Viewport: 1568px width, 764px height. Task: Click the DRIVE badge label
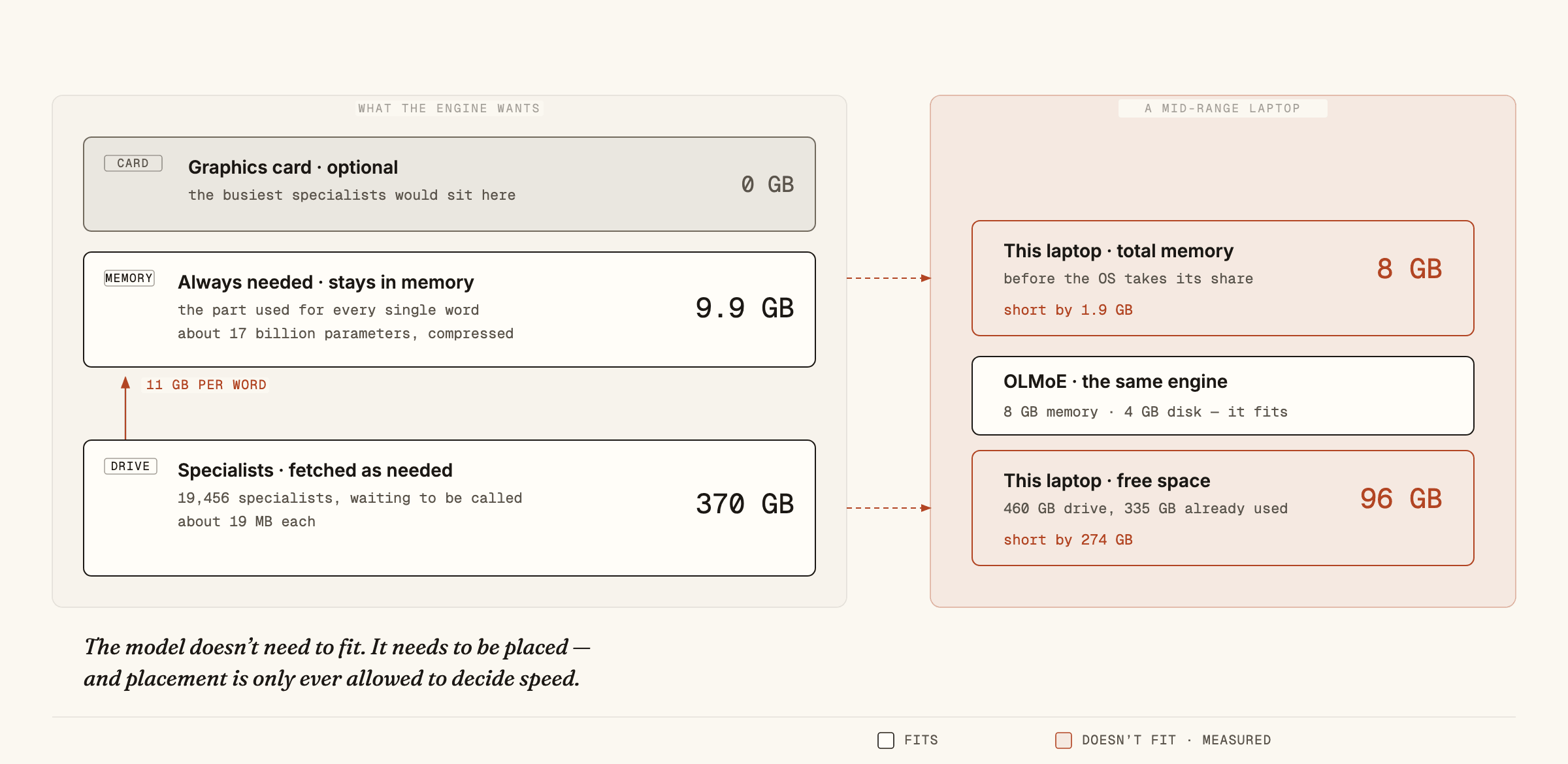[131, 466]
